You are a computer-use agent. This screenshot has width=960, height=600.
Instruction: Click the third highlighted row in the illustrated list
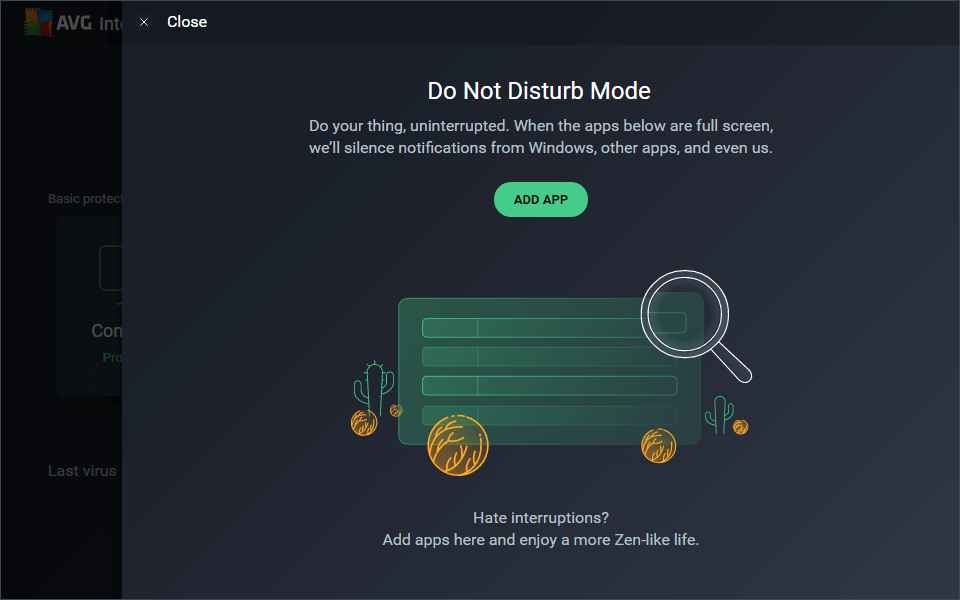click(549, 386)
